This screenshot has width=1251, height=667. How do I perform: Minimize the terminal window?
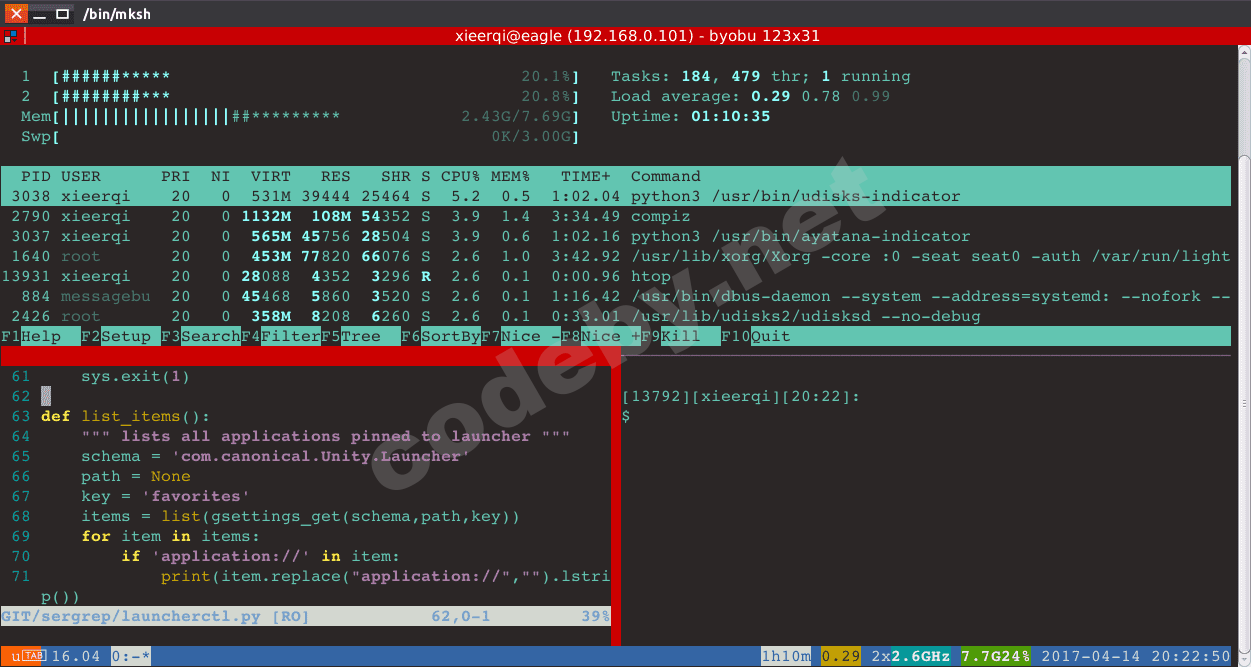pos(39,14)
